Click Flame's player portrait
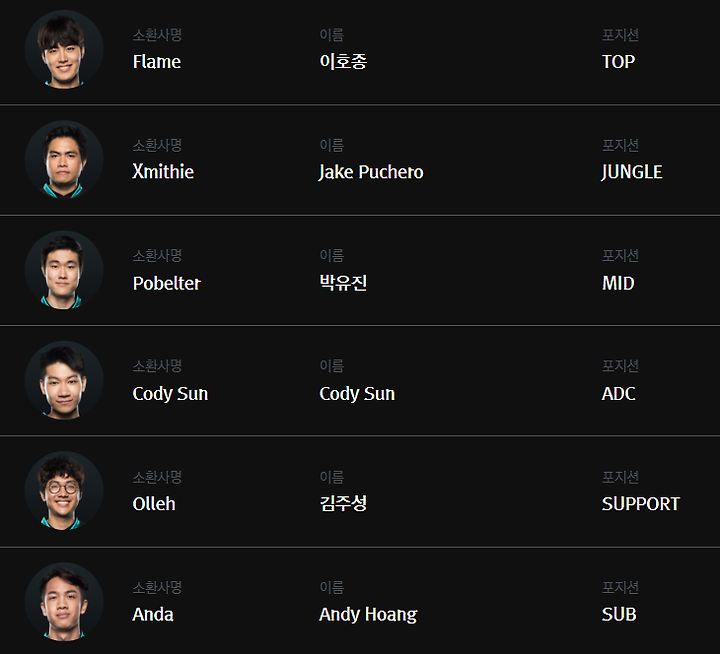This screenshot has width=720, height=654. click(64, 49)
